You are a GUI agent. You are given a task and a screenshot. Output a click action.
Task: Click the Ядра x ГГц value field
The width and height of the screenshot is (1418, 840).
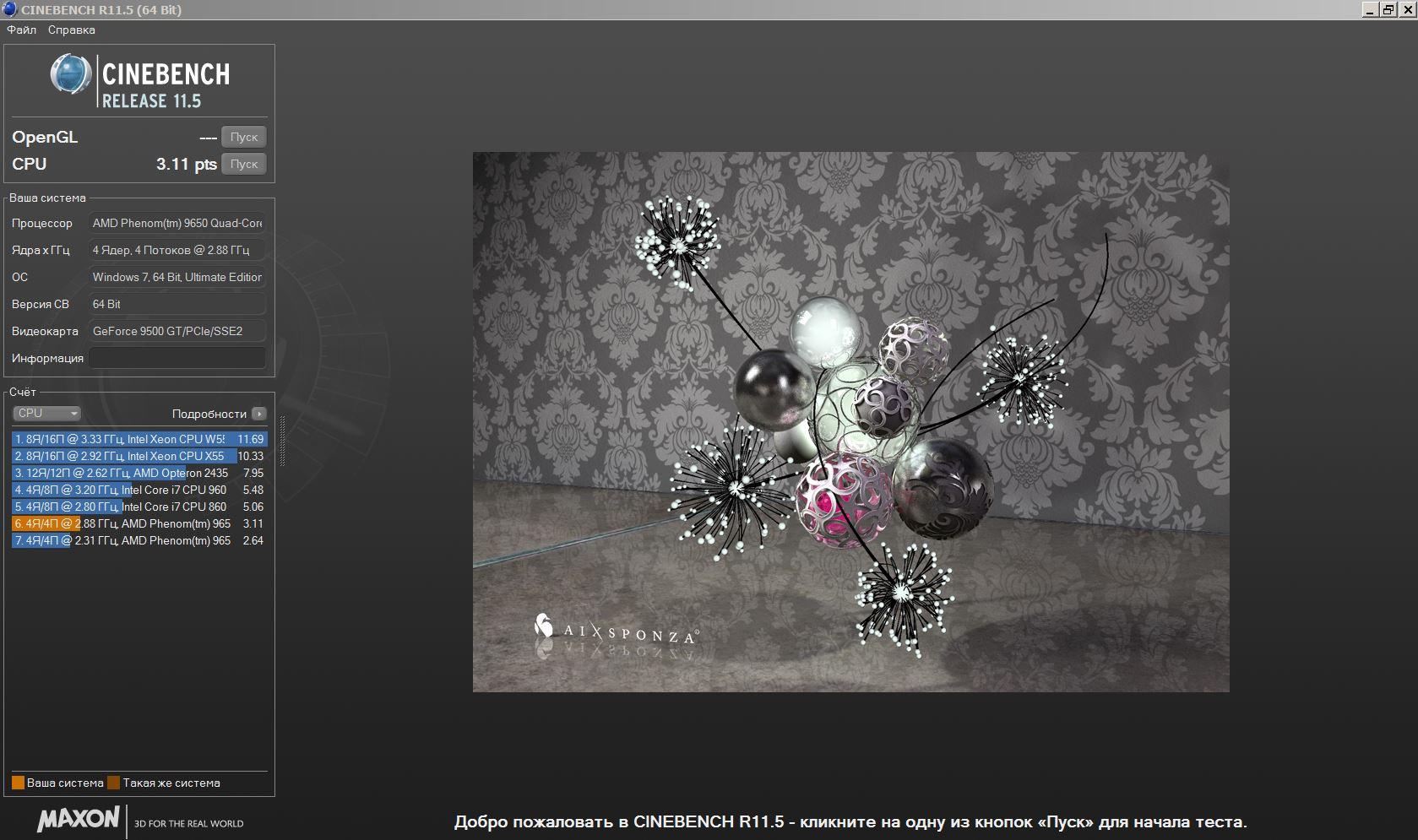tap(177, 250)
